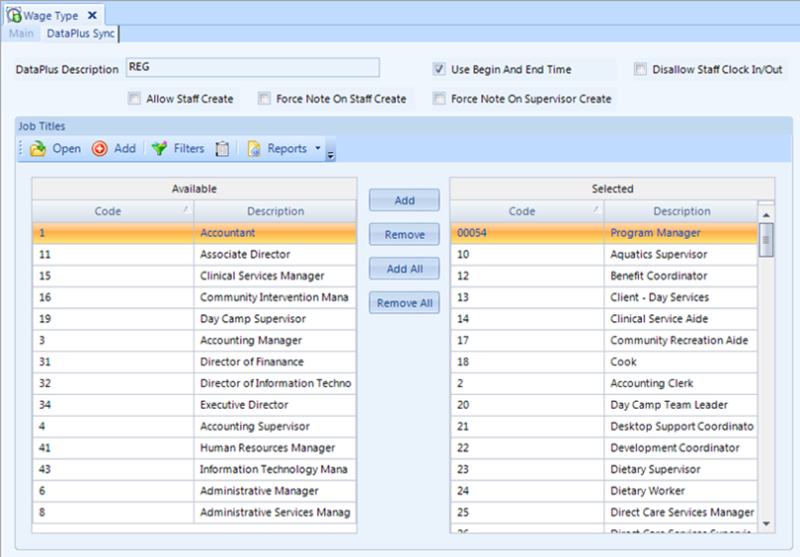Check the Allow Staff Create box
This screenshot has height=557, width=800.
coord(134,99)
